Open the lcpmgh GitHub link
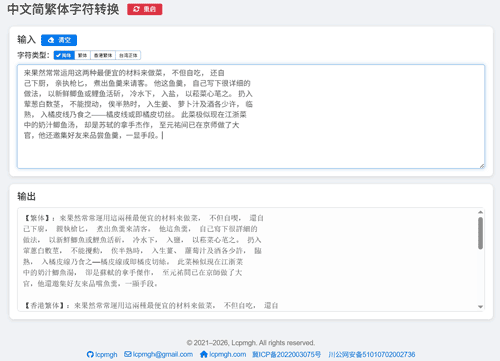Screen dimensions: 500x361 pyautogui.click(x=102, y=354)
